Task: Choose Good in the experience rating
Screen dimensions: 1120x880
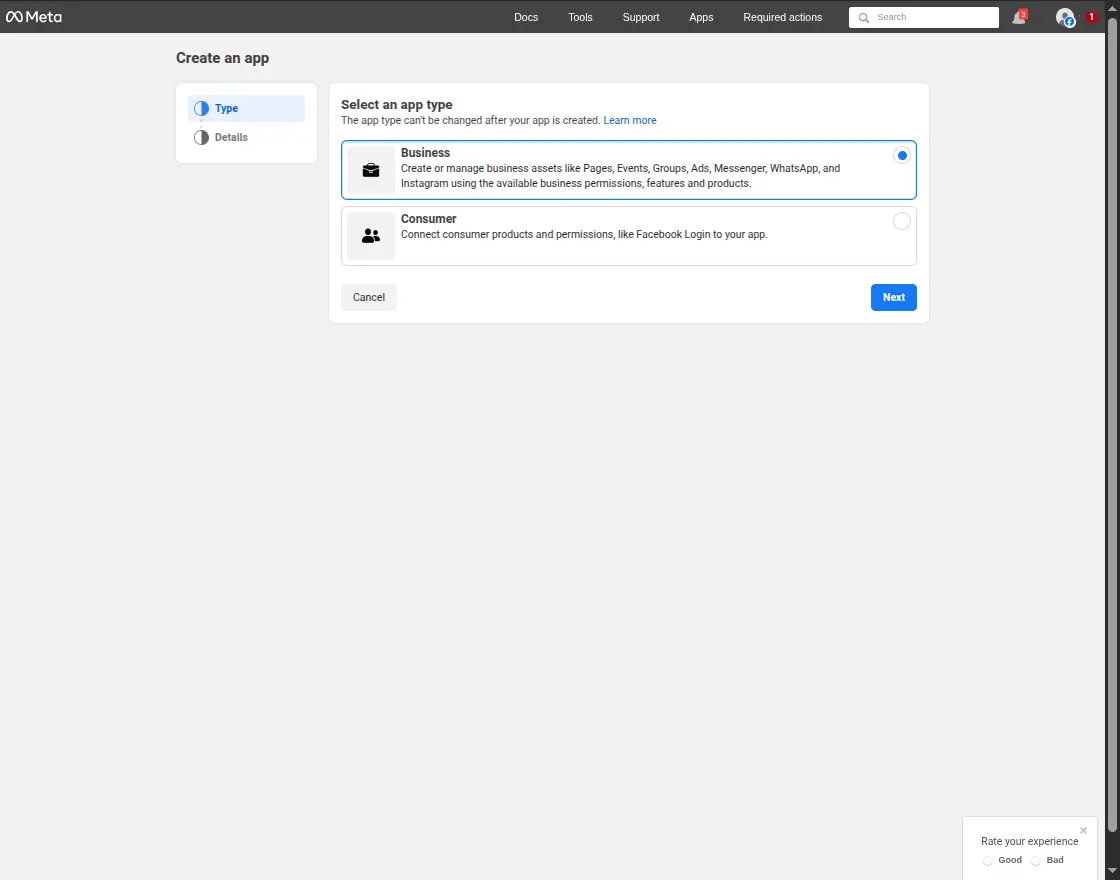Action: 988,860
